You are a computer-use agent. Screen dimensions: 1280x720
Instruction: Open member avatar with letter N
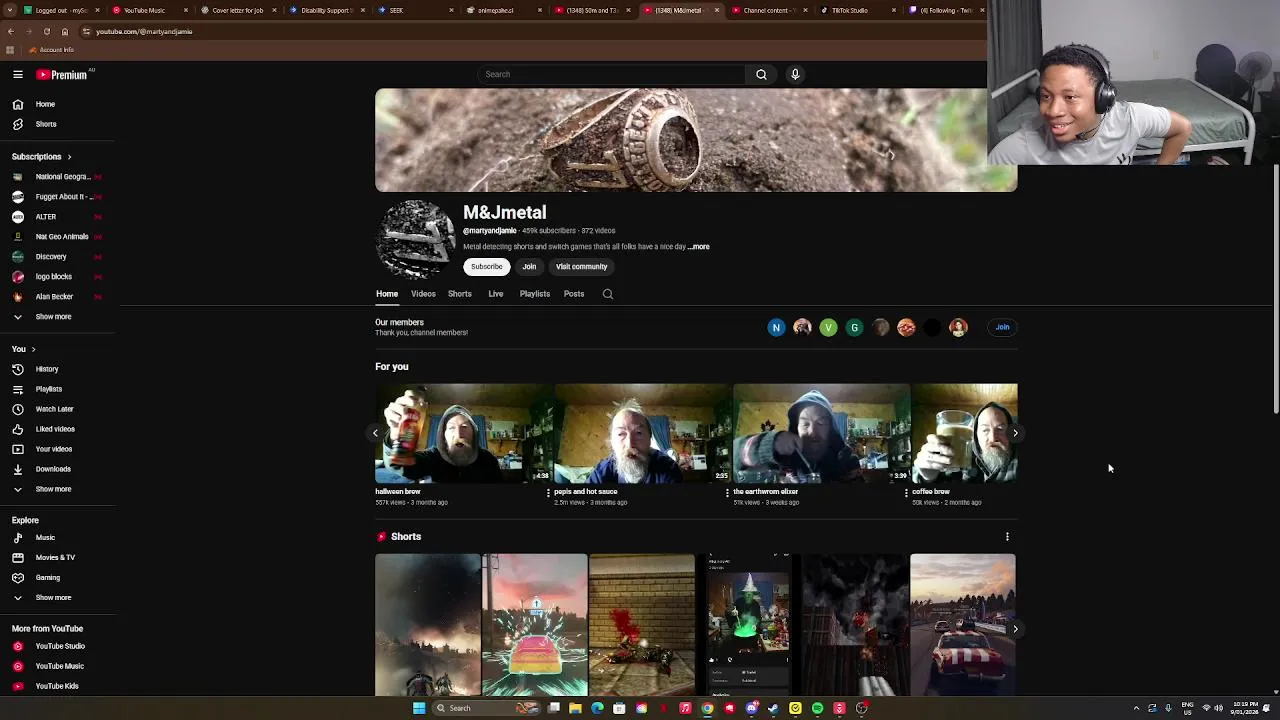point(776,327)
